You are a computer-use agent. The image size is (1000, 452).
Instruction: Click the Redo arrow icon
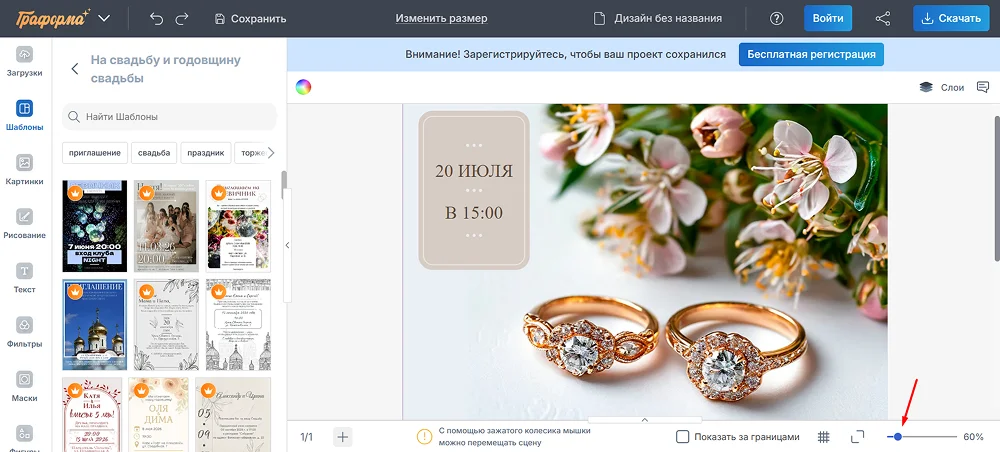point(182,18)
